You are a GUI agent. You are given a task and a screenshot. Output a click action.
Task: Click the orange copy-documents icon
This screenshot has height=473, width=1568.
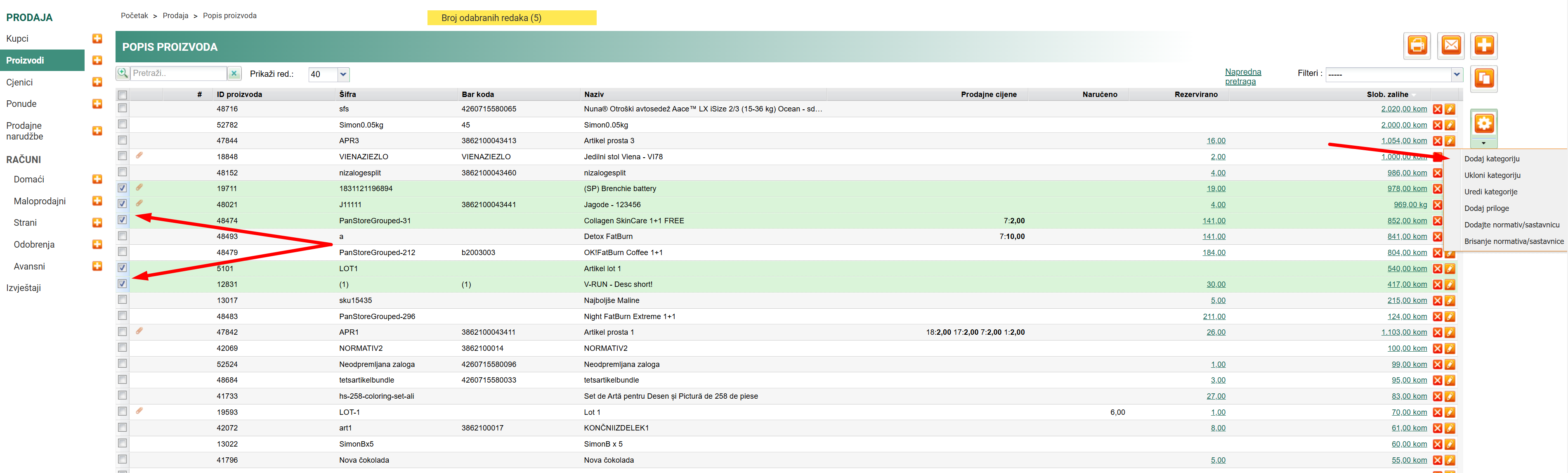(x=1484, y=78)
